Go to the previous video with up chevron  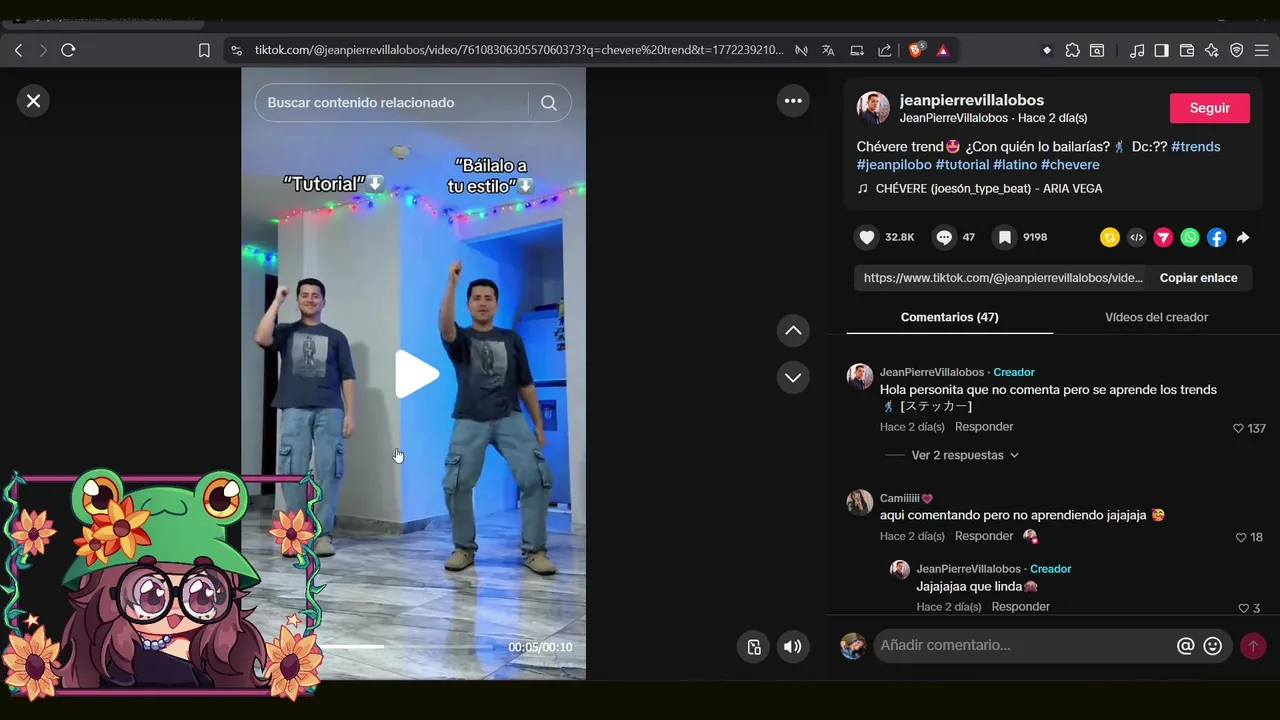coord(793,331)
